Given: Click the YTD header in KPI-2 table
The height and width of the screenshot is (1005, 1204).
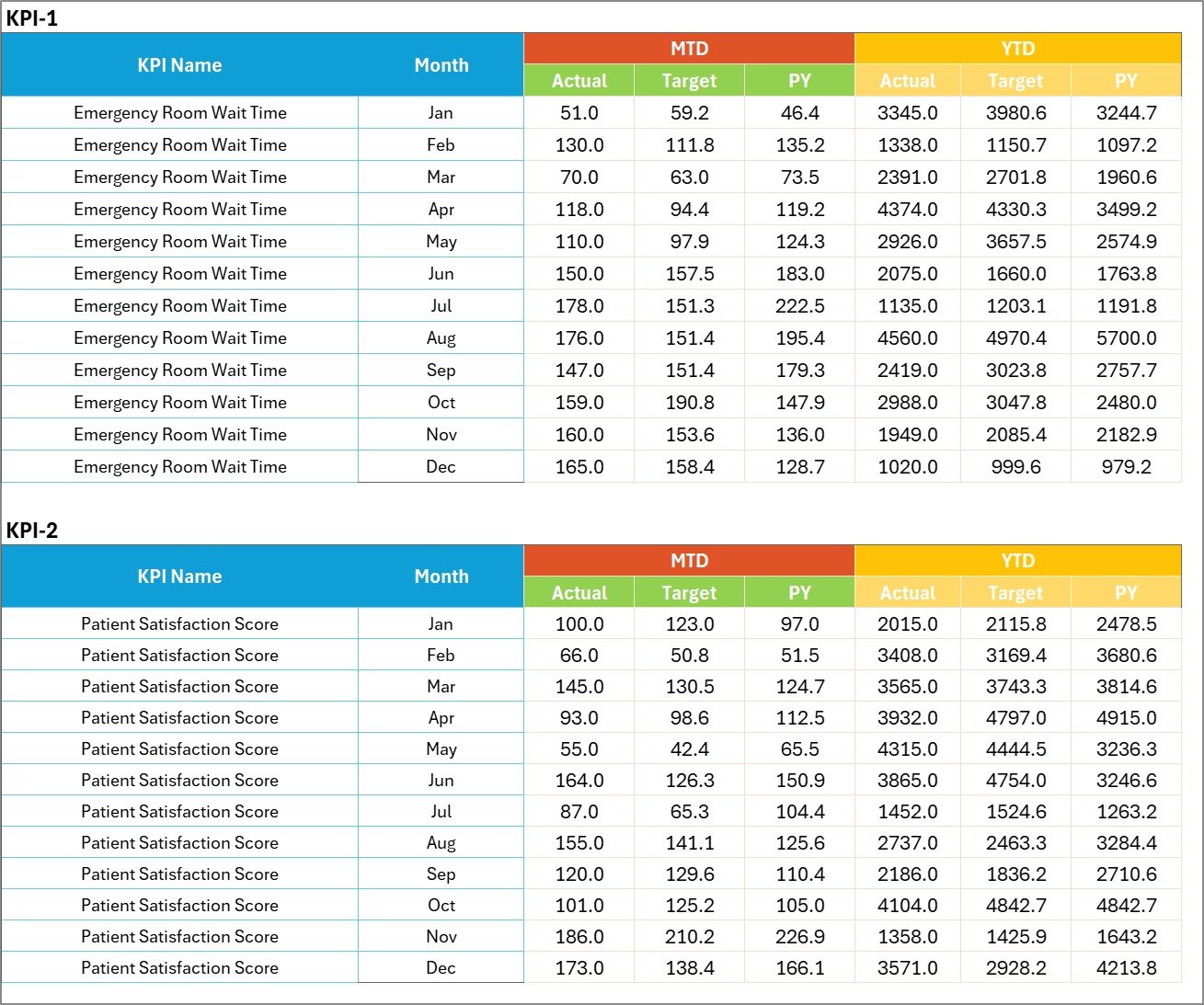Looking at the screenshot, I should pos(1016,560).
